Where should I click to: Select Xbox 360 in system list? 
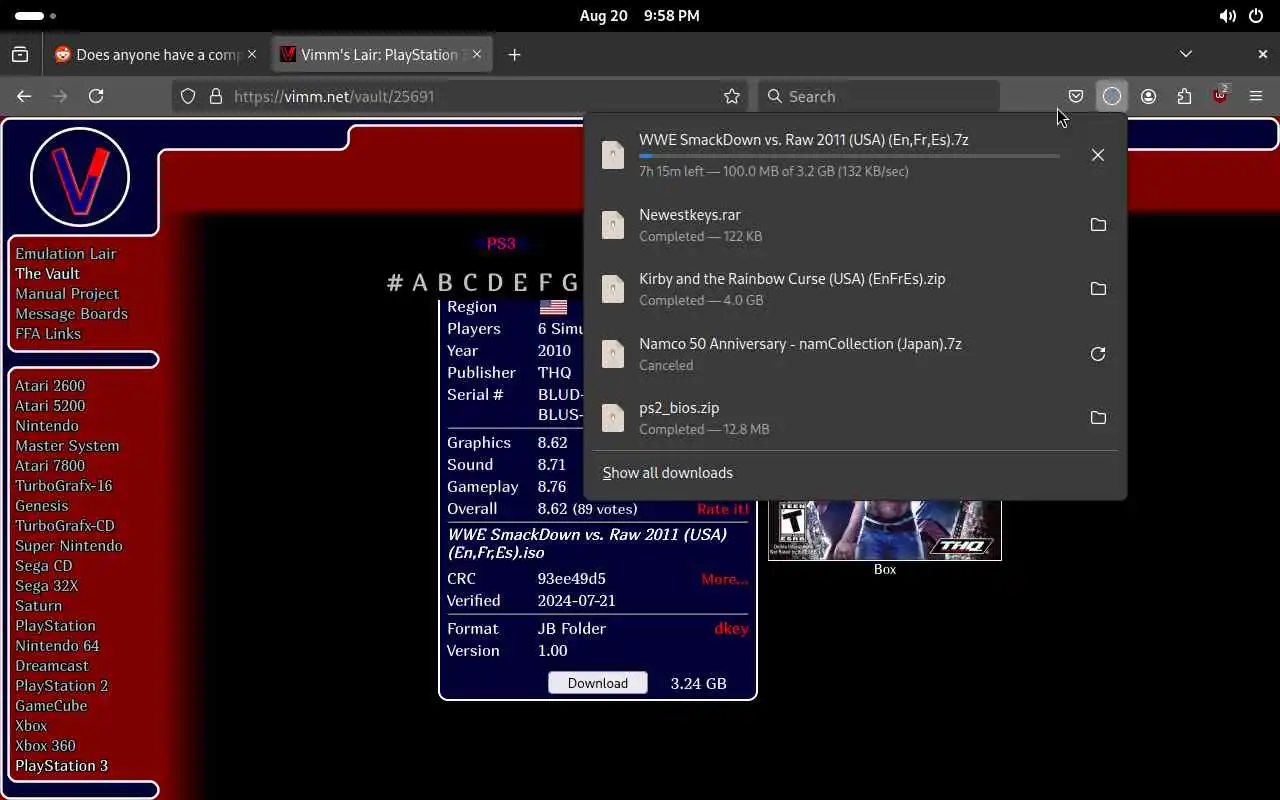45,746
